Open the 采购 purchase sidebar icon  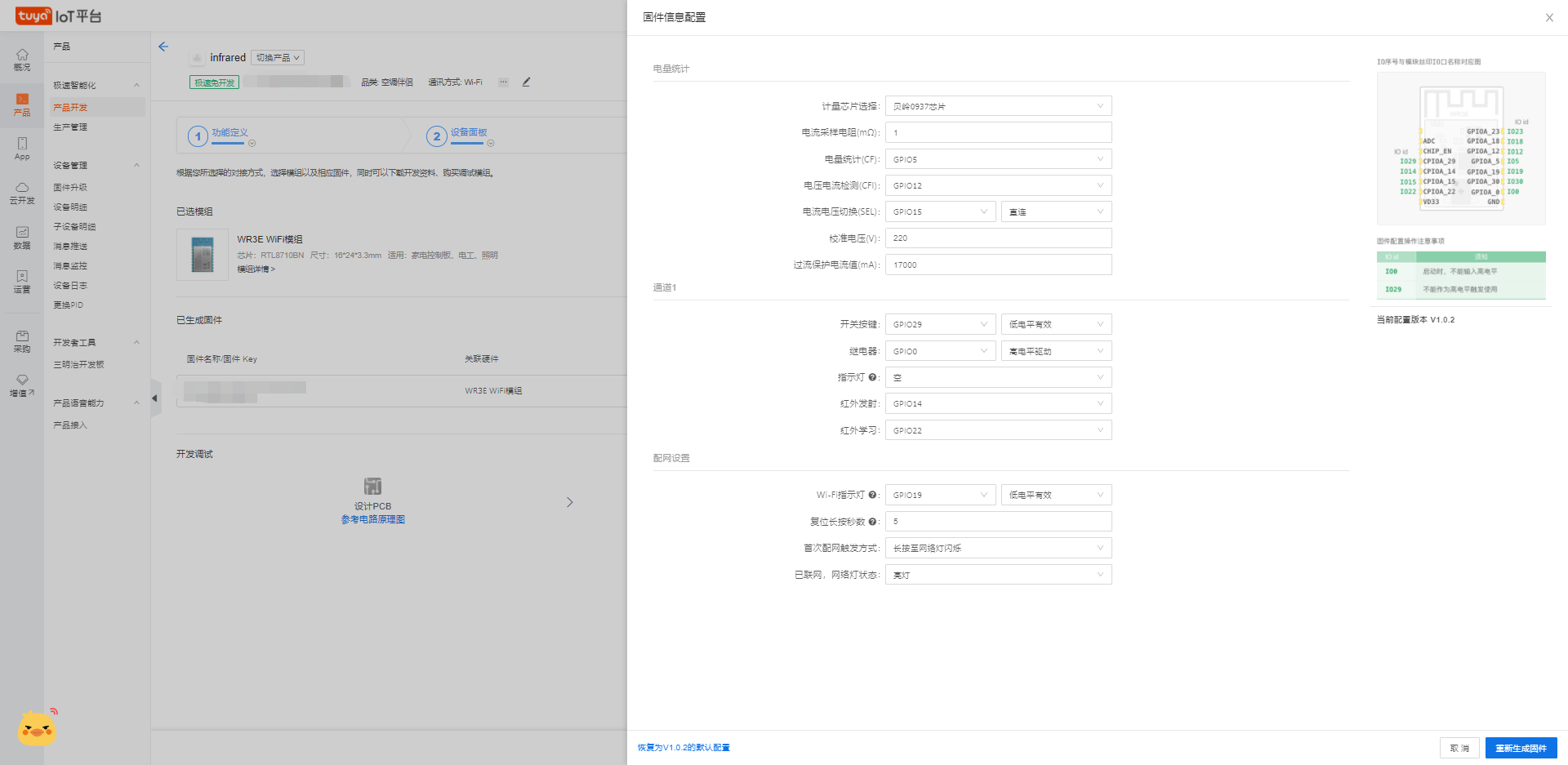22,341
